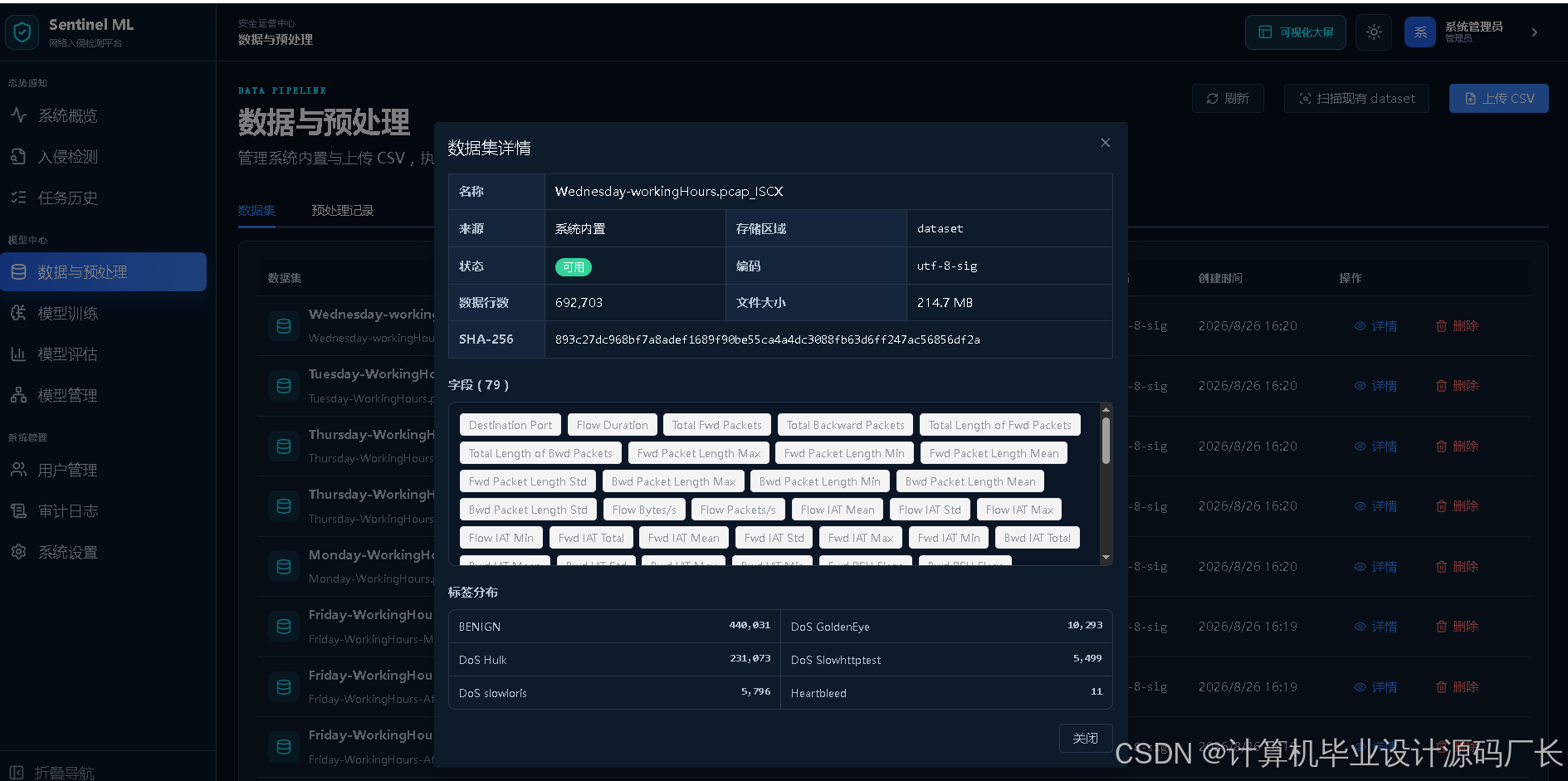Close the 数据集详情 dialog with X
This screenshot has width=1568, height=781.
(1106, 143)
